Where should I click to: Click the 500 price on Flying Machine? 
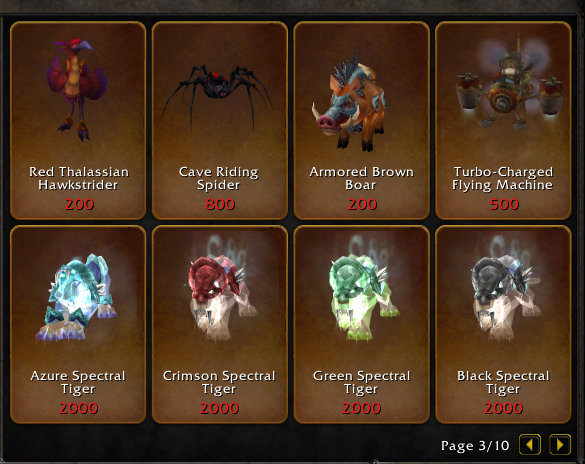pyautogui.click(x=504, y=204)
